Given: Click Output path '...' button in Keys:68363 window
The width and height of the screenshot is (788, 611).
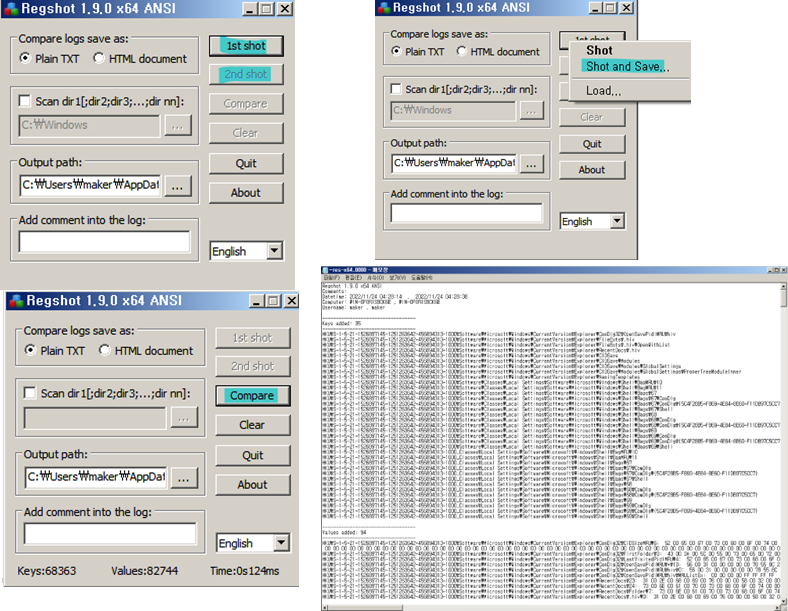Looking at the screenshot, I should pos(183,478).
